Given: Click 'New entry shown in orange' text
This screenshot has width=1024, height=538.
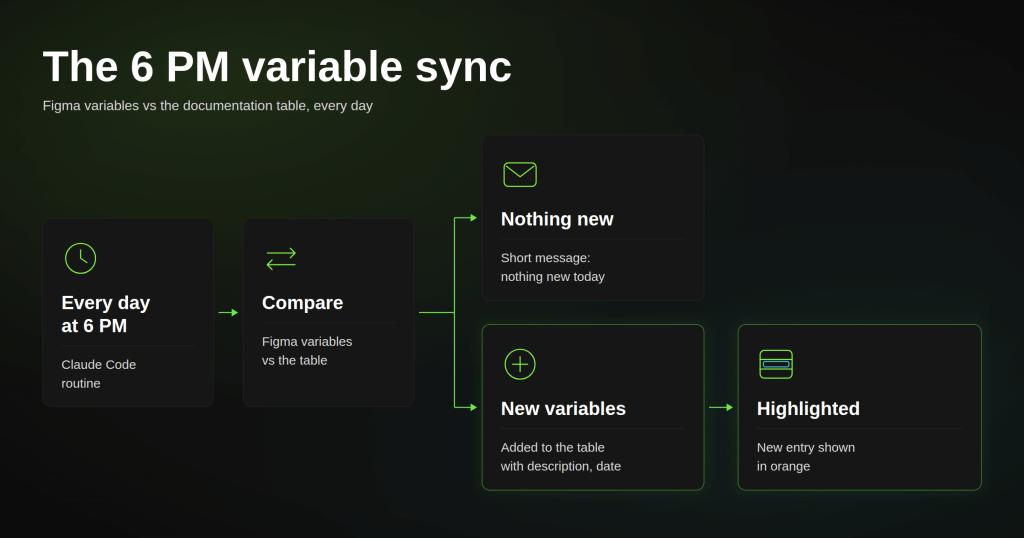Looking at the screenshot, I should tap(805, 457).
